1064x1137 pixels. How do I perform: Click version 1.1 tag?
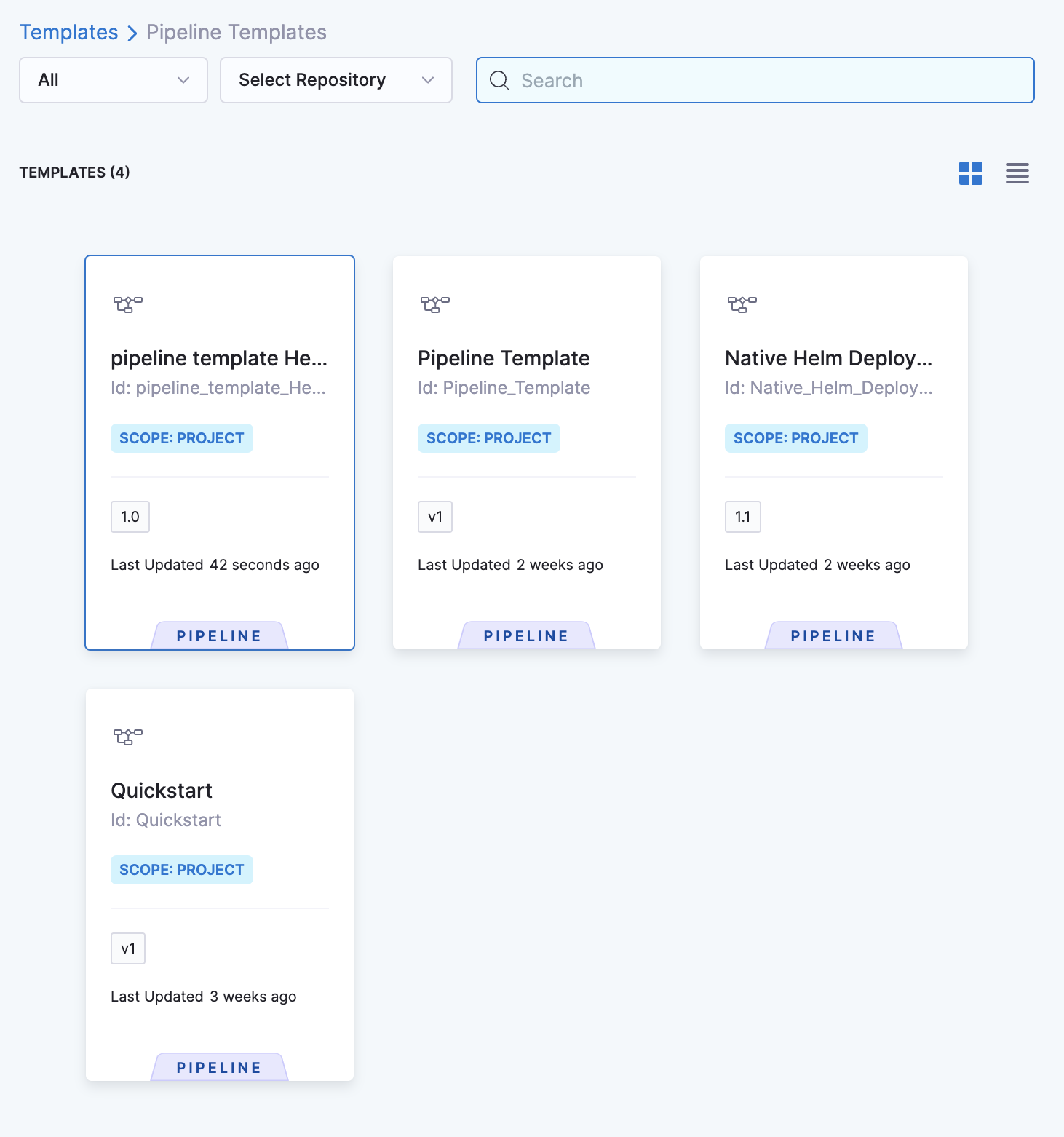(x=743, y=517)
